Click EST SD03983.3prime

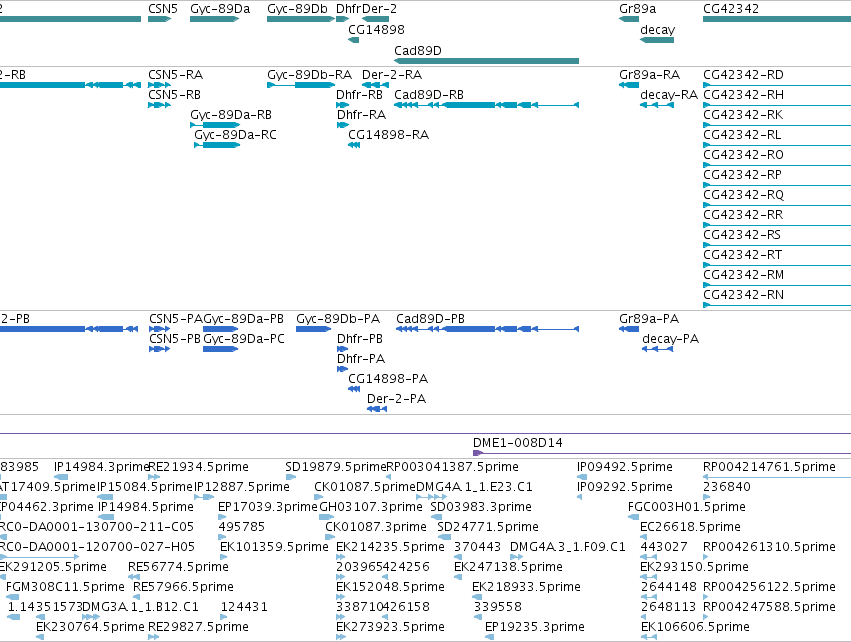(x=481, y=507)
